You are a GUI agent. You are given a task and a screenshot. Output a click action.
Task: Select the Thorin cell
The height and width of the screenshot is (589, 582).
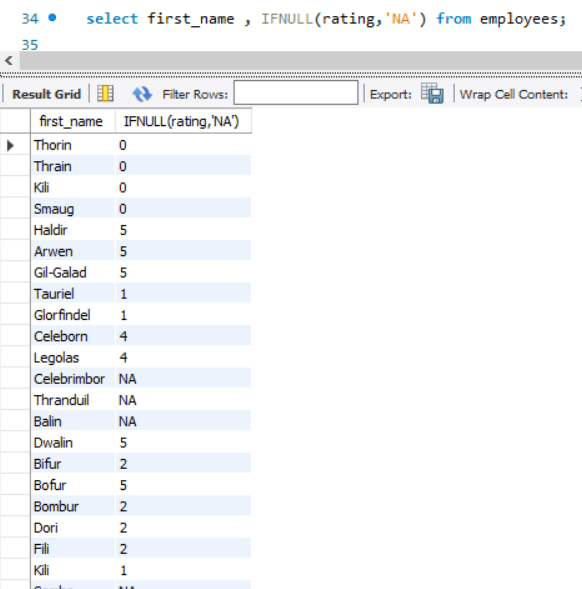tap(73, 145)
